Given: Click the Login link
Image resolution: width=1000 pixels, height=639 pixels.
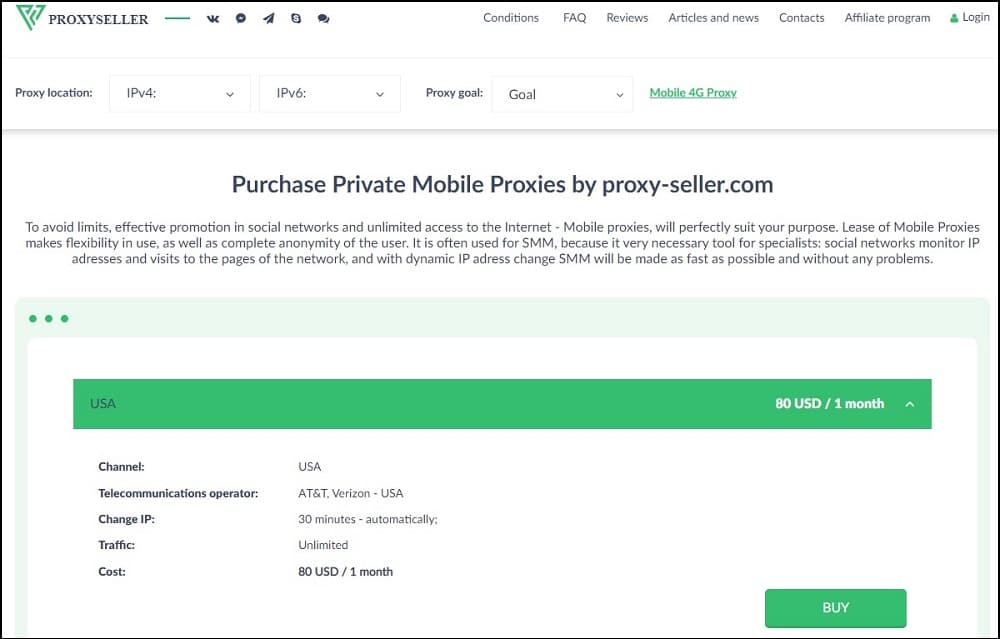Looking at the screenshot, I should [x=976, y=17].
